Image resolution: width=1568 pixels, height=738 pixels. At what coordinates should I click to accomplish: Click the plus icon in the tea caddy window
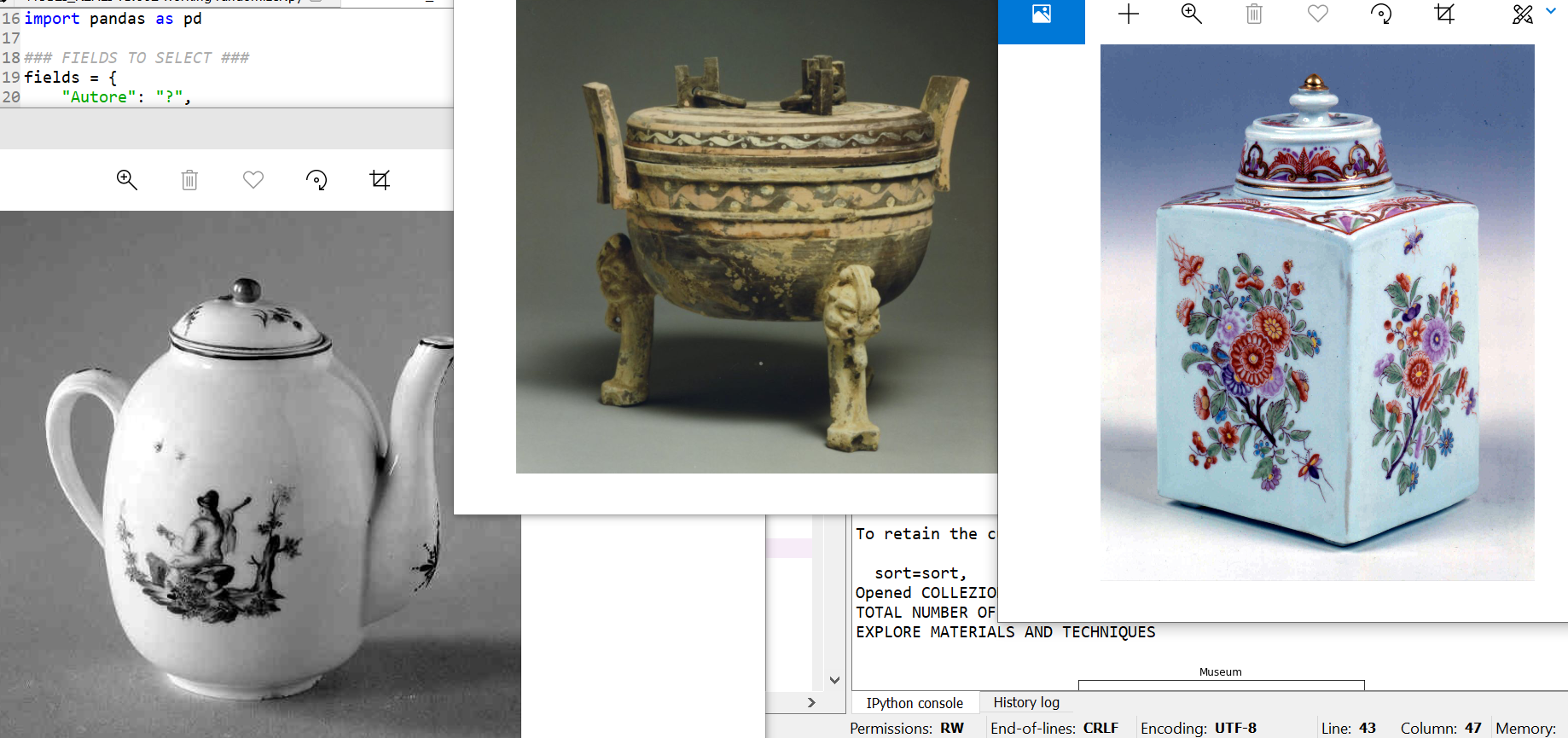coord(1129,14)
